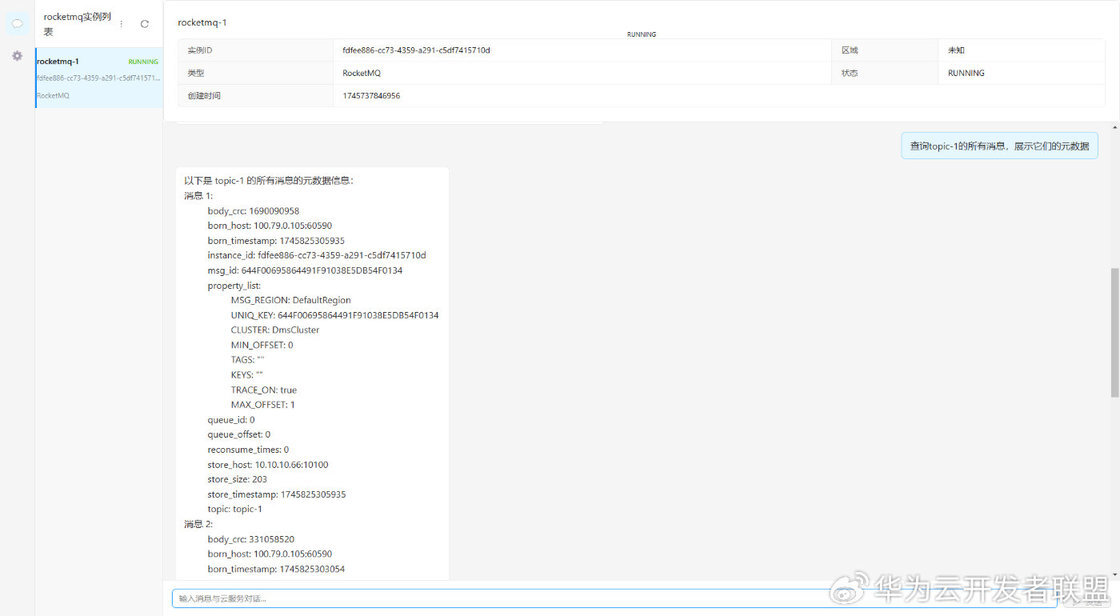Image resolution: width=1120 pixels, height=616 pixels.
Task: Click MSG_REGION: DefaultRegion line
Action: pos(291,300)
